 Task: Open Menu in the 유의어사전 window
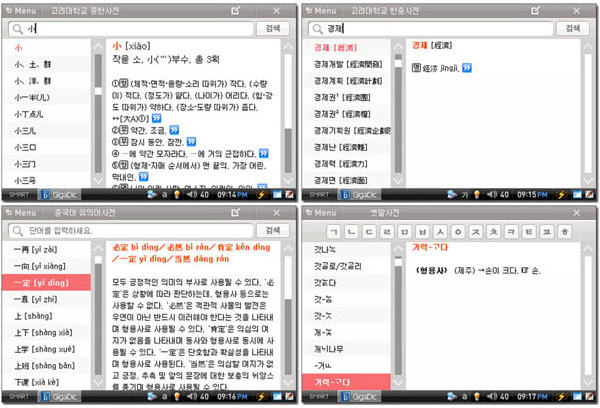tap(21, 213)
